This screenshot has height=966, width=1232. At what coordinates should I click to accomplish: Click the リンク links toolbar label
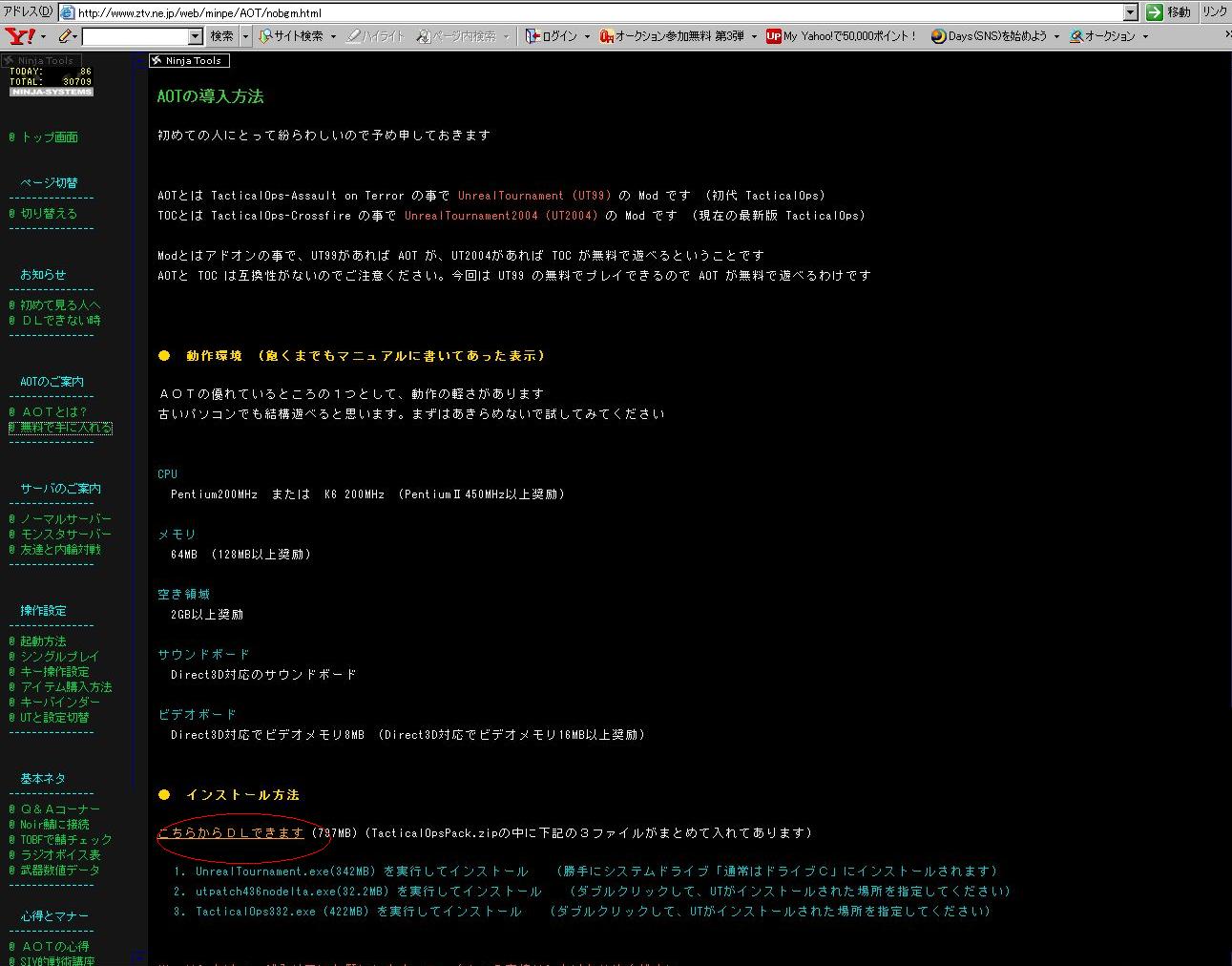[1215, 12]
